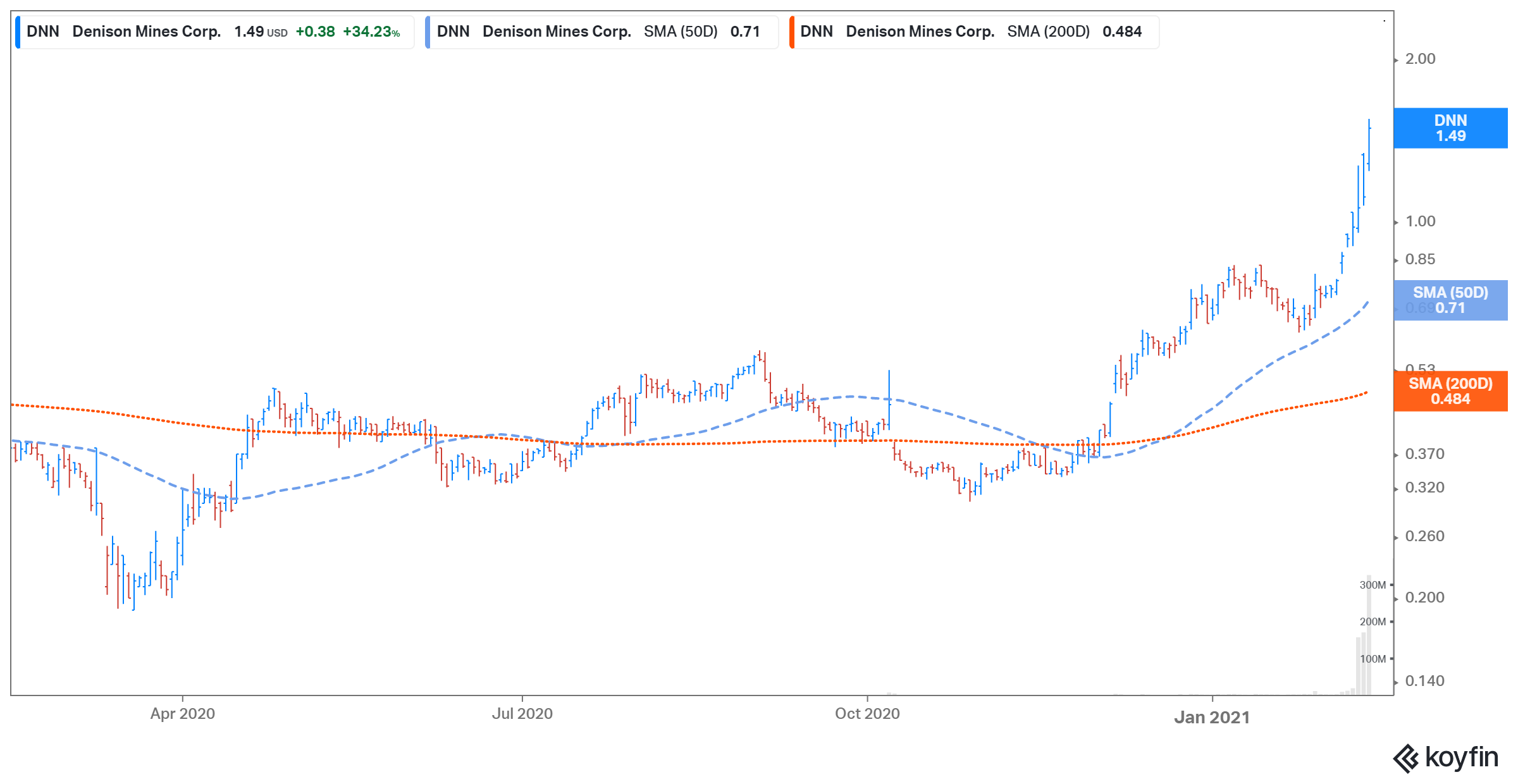This screenshot has width=1518, height=784.
Task: Click the 1.00 price axis label
Action: (1421, 221)
